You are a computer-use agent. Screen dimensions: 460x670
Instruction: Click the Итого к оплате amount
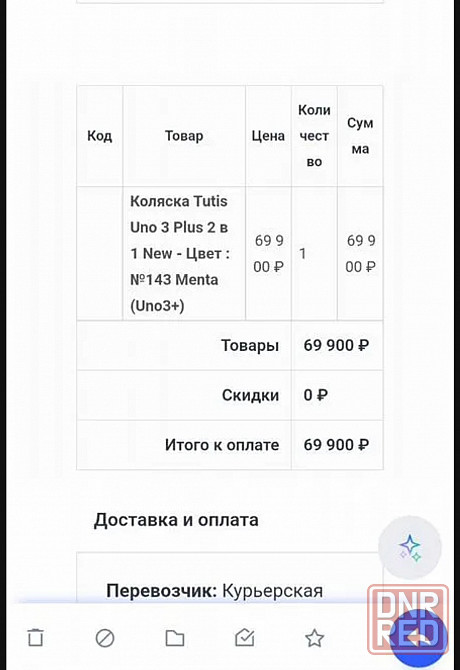pos(336,445)
